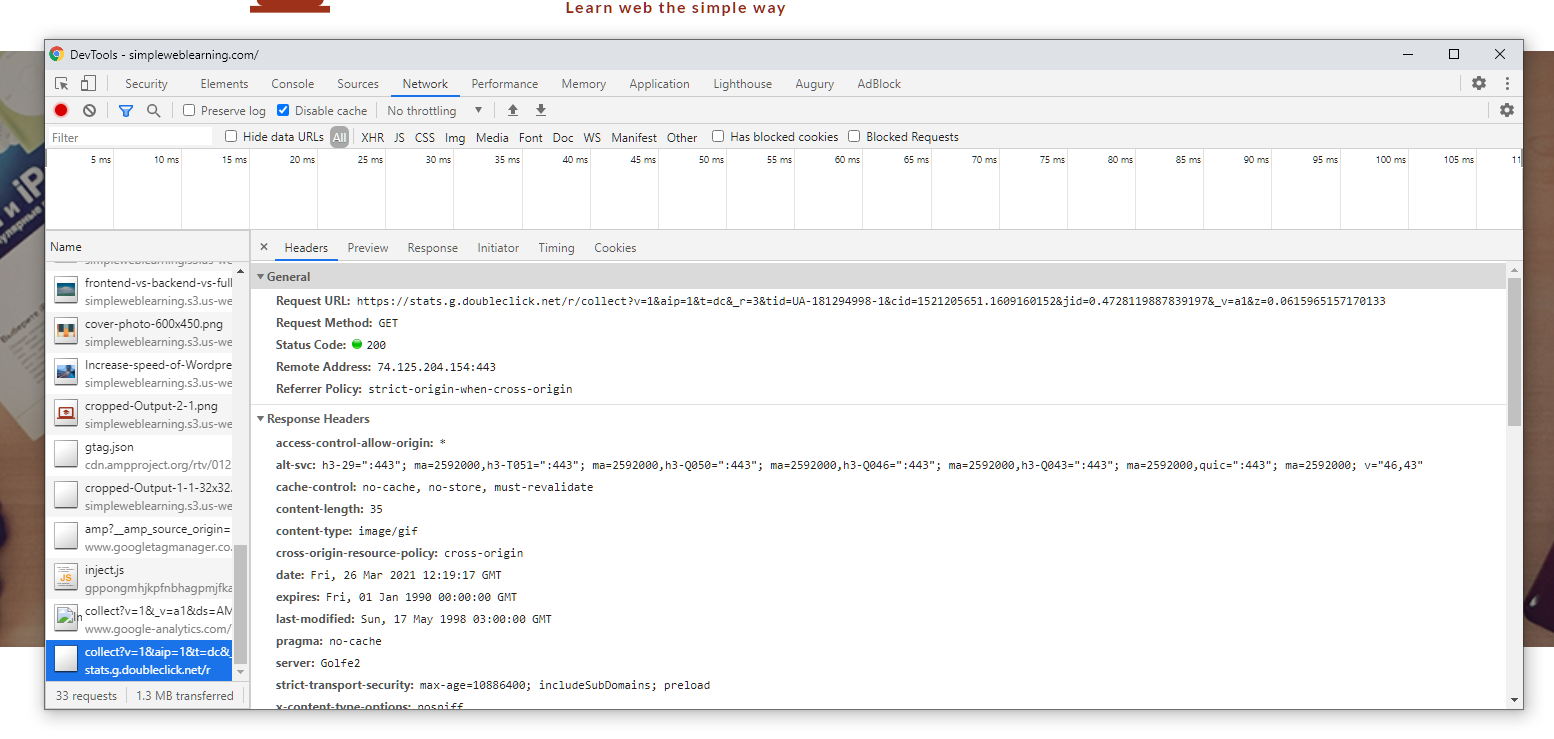Clear the network log icon

(x=89, y=111)
